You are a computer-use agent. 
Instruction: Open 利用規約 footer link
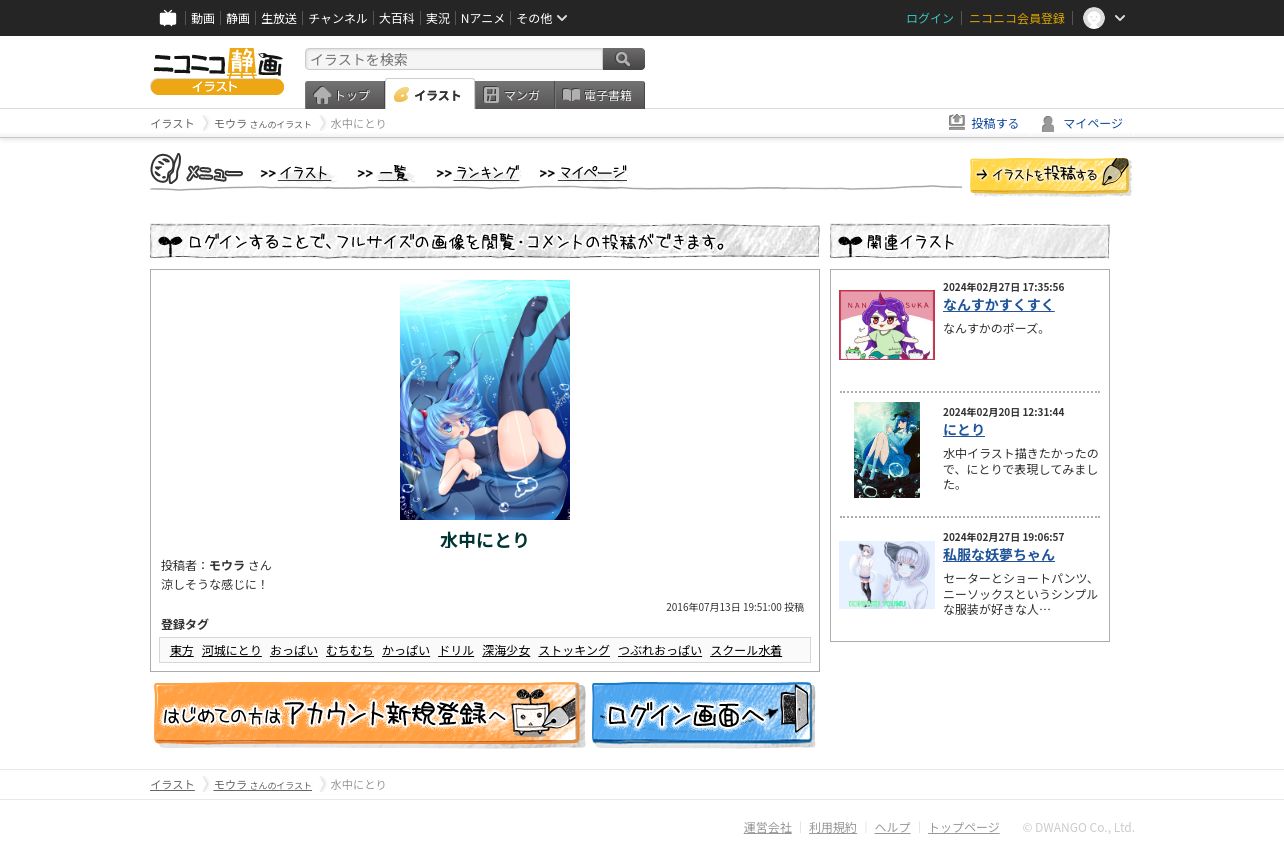833,828
